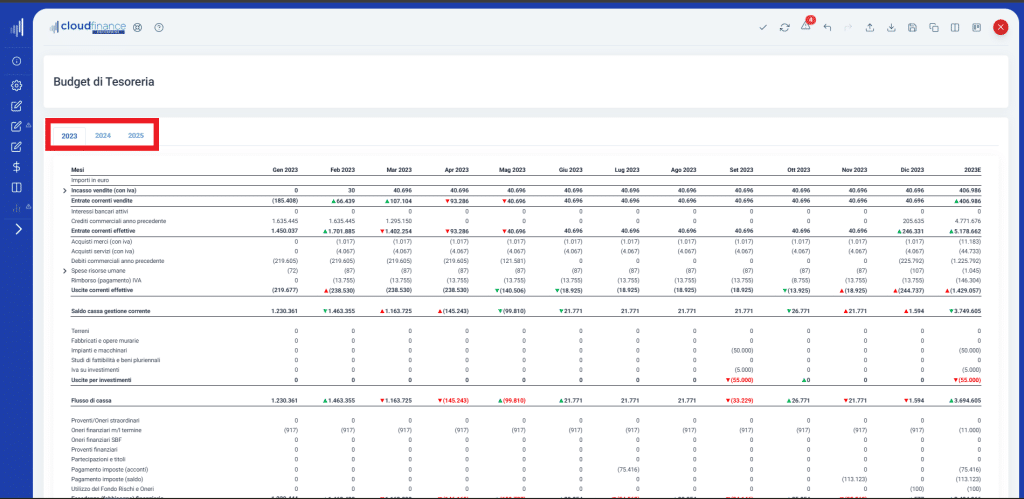1024x499 pixels.
Task: Expand the Spese risorse umane row
Action: (65, 271)
